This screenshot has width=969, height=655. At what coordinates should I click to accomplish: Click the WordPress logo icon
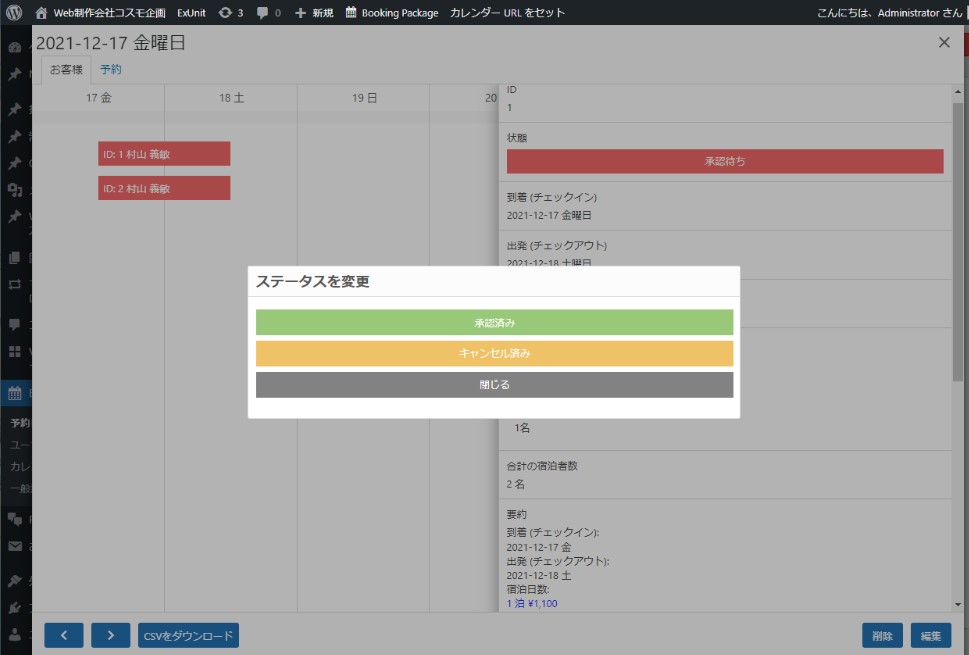click(14, 13)
